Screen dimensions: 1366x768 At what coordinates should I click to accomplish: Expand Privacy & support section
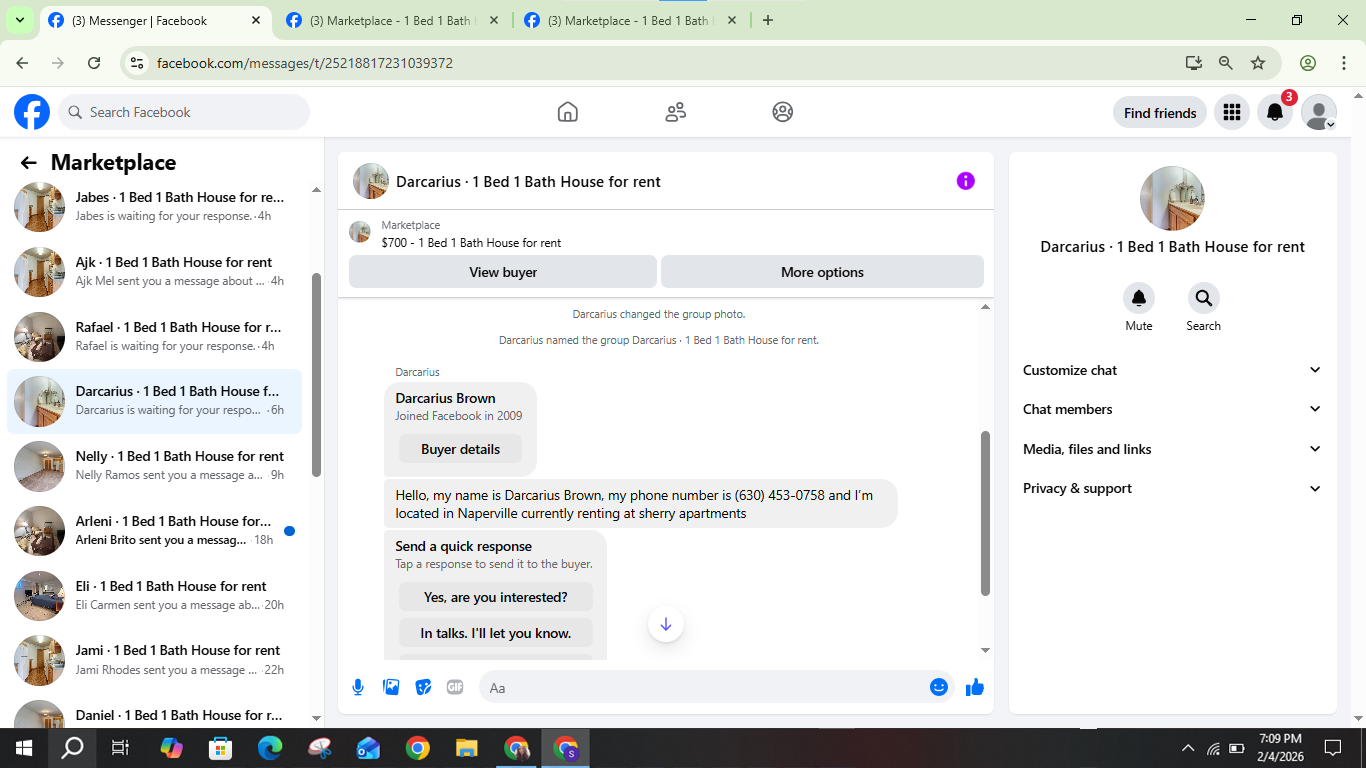[x=1172, y=488]
